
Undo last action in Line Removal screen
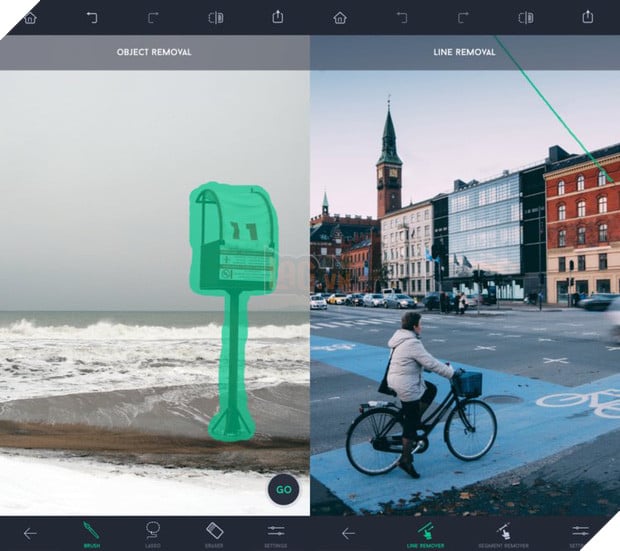402,17
